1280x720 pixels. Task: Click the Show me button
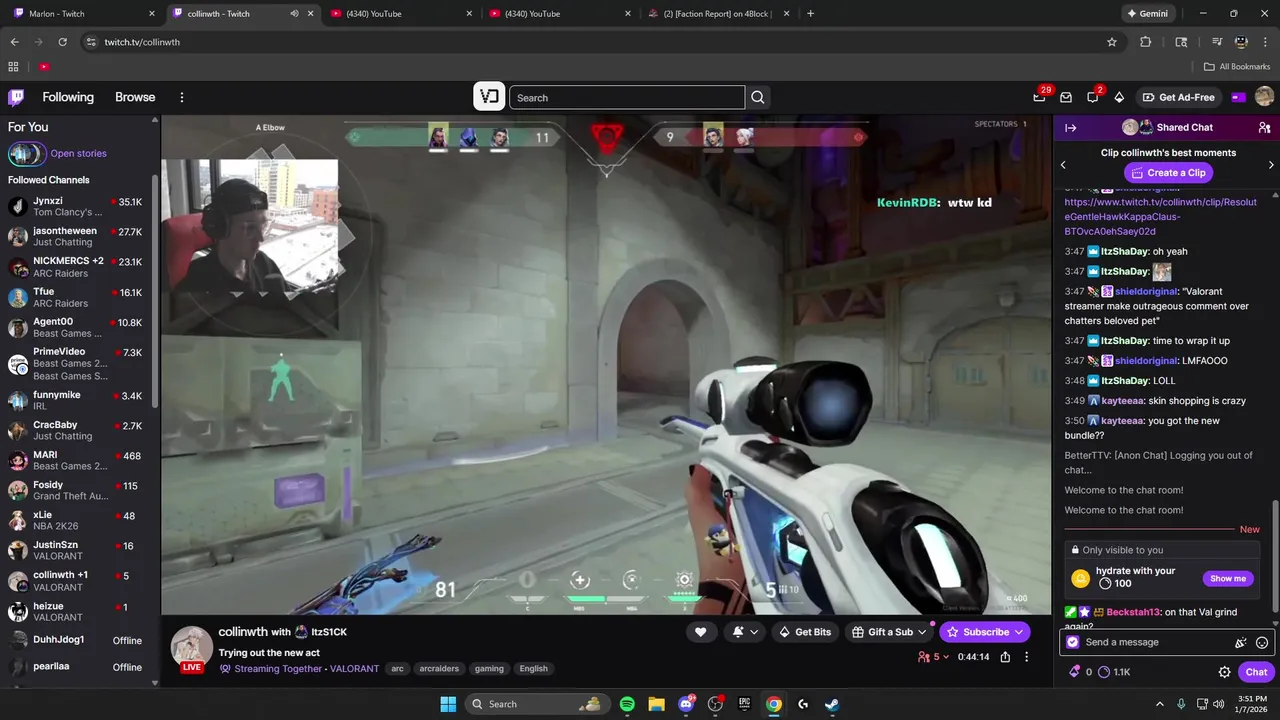click(x=1228, y=578)
